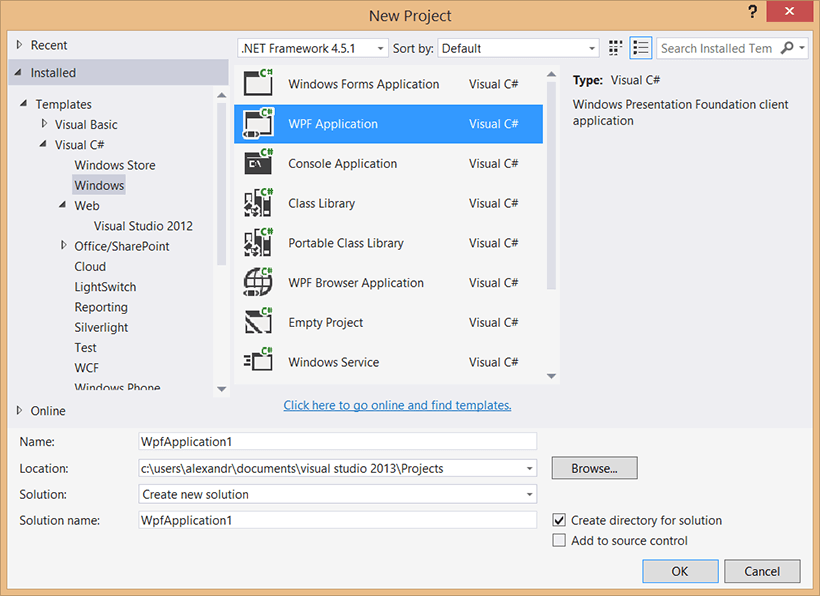This screenshot has height=596, width=820.
Task: Select Windows Store in the template tree
Action: (115, 165)
